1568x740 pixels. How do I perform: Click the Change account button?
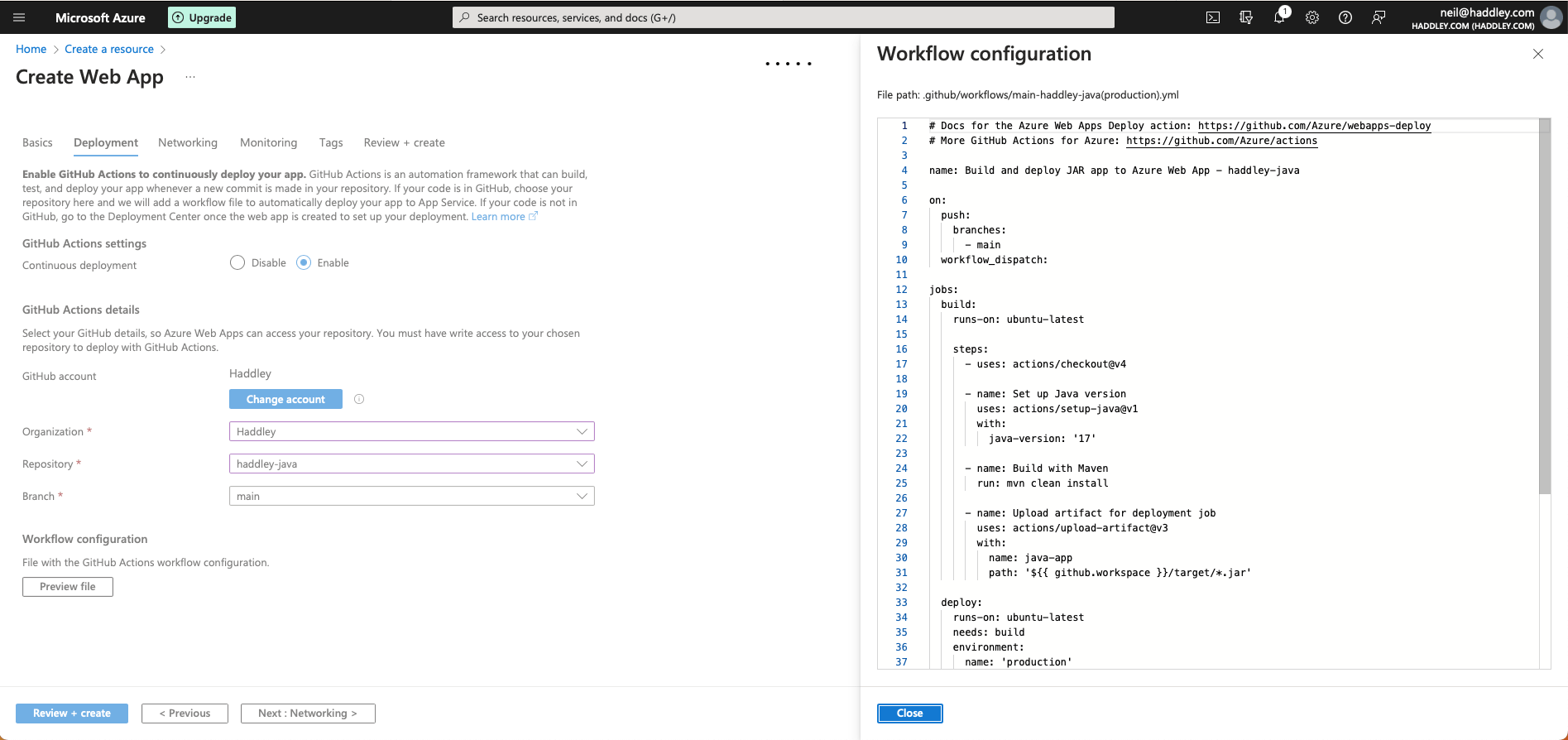pos(285,399)
